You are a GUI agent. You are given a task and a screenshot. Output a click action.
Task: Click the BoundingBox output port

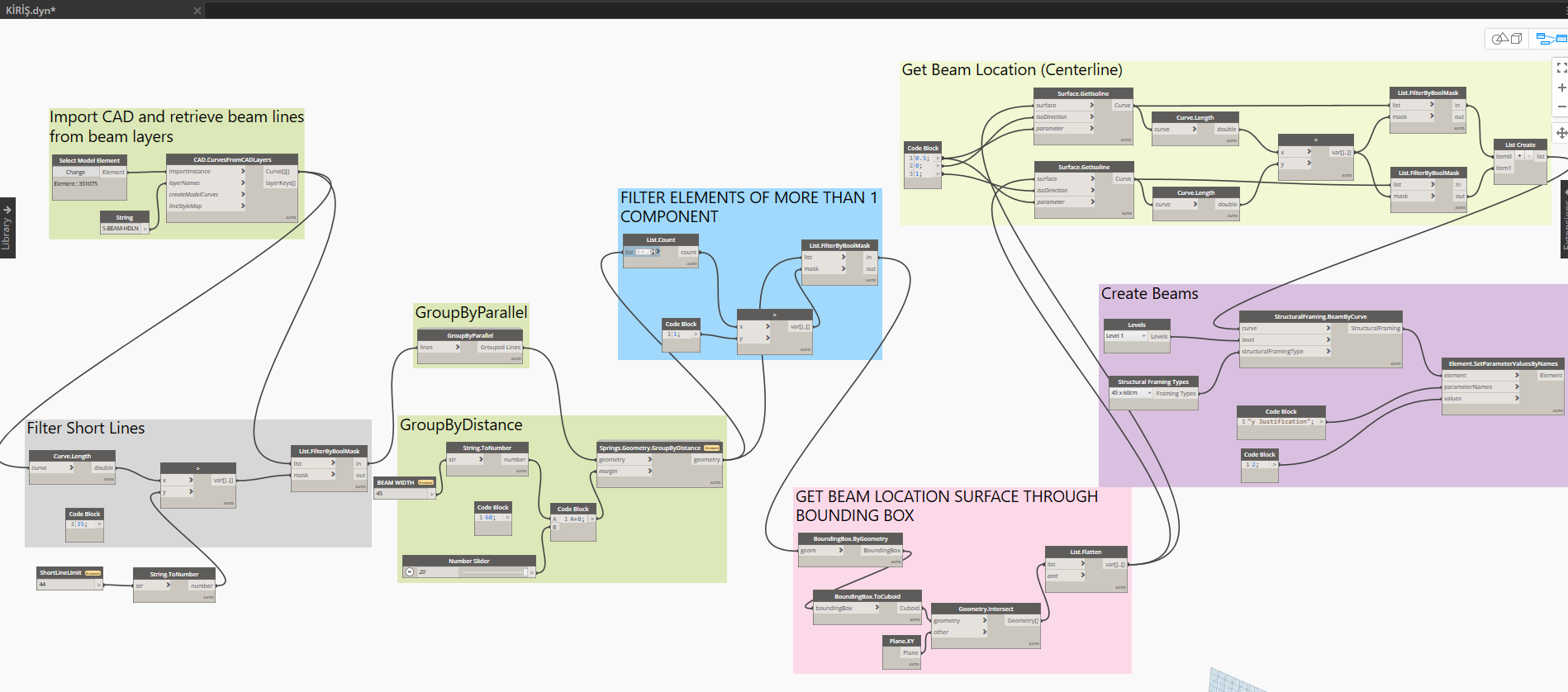[881, 551]
